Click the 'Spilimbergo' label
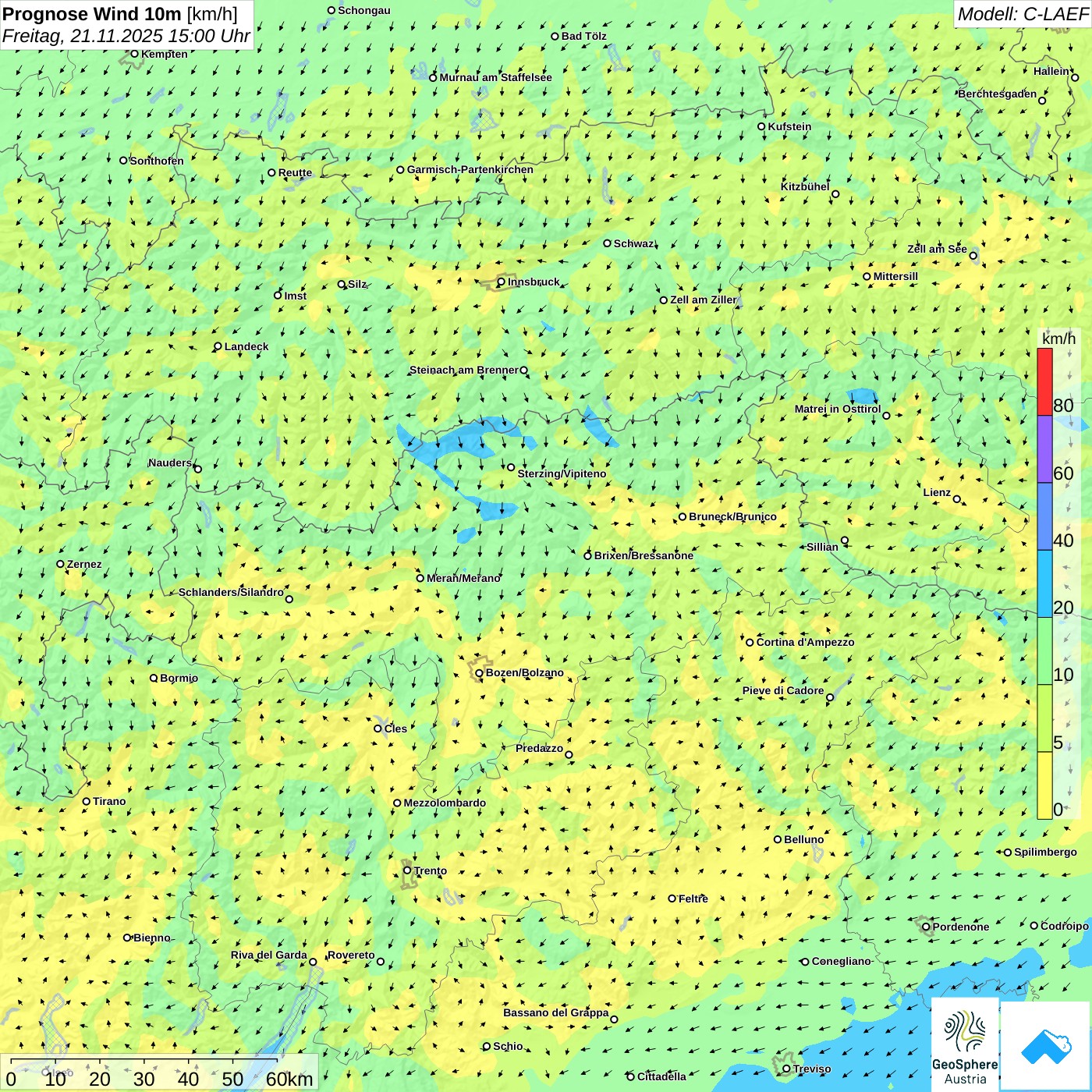This screenshot has height=1092, width=1092. (x=1045, y=852)
